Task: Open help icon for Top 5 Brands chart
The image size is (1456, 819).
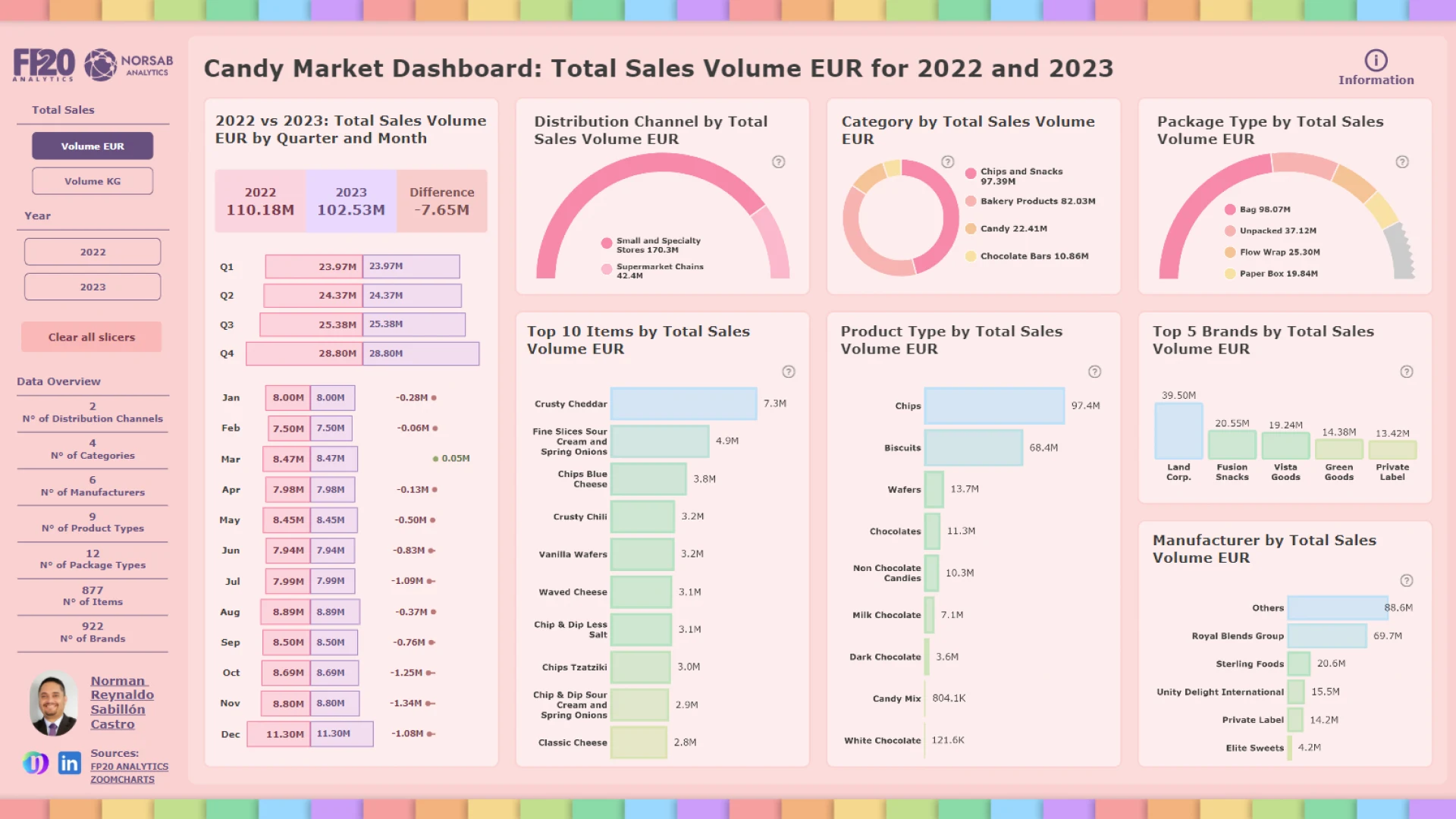Action: tap(1407, 372)
